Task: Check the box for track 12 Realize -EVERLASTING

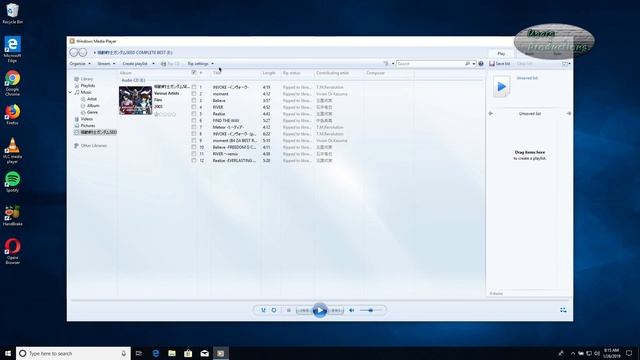Action: tap(194, 160)
